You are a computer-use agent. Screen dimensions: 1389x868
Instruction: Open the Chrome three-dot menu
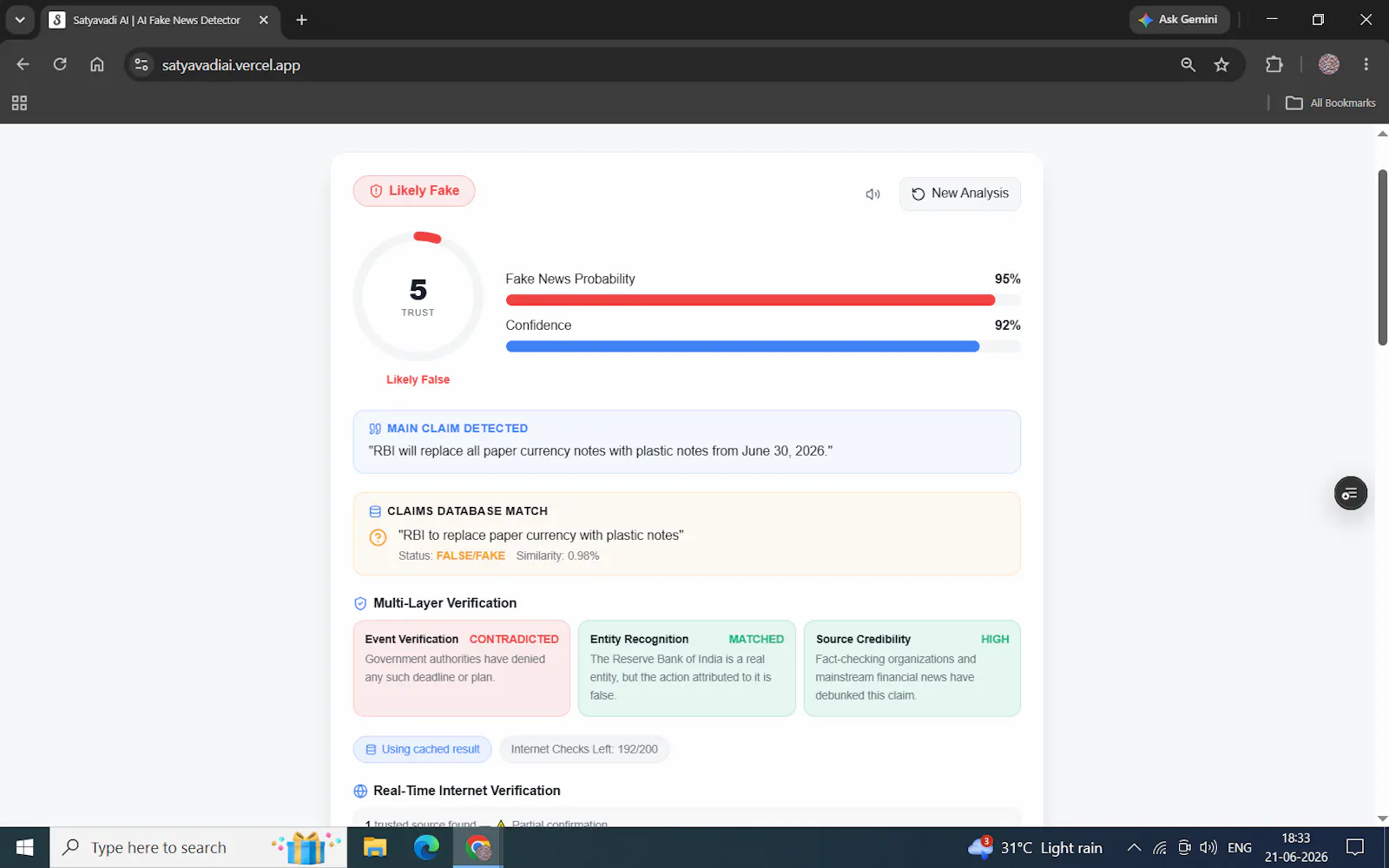[1366, 64]
